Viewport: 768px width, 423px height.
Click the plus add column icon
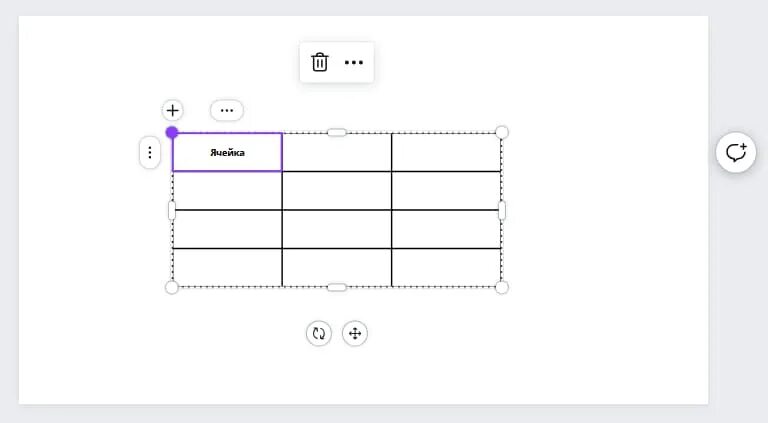tap(172, 110)
